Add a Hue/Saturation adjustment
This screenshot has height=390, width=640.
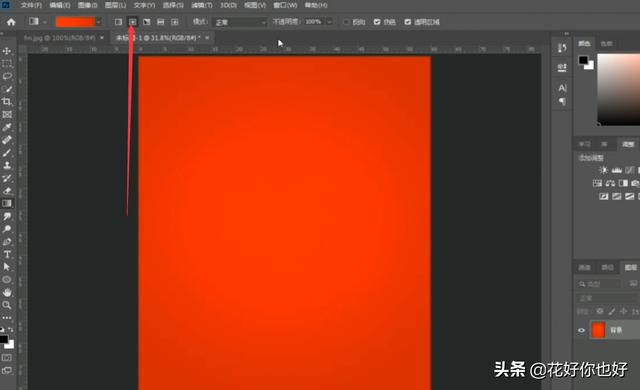(x=597, y=183)
